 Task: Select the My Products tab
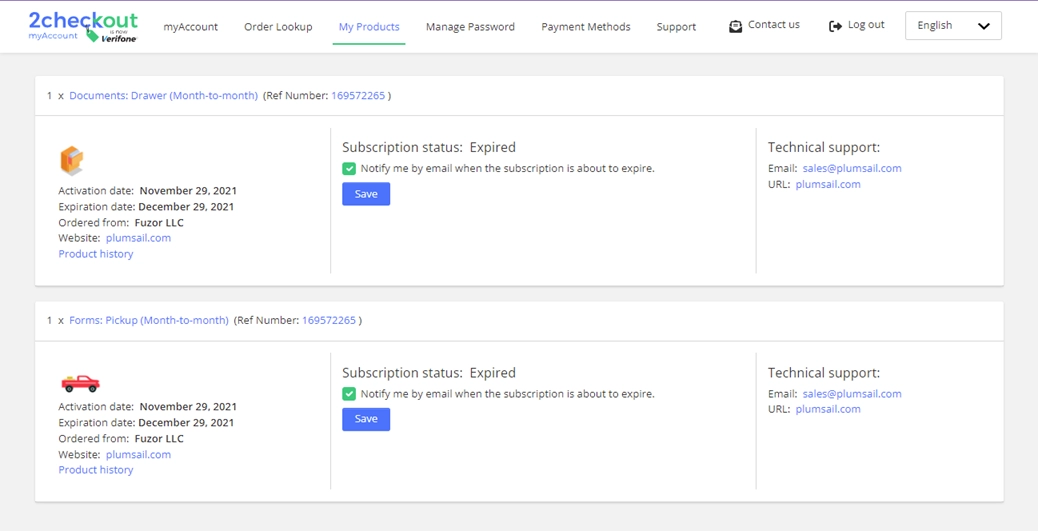coord(369,27)
